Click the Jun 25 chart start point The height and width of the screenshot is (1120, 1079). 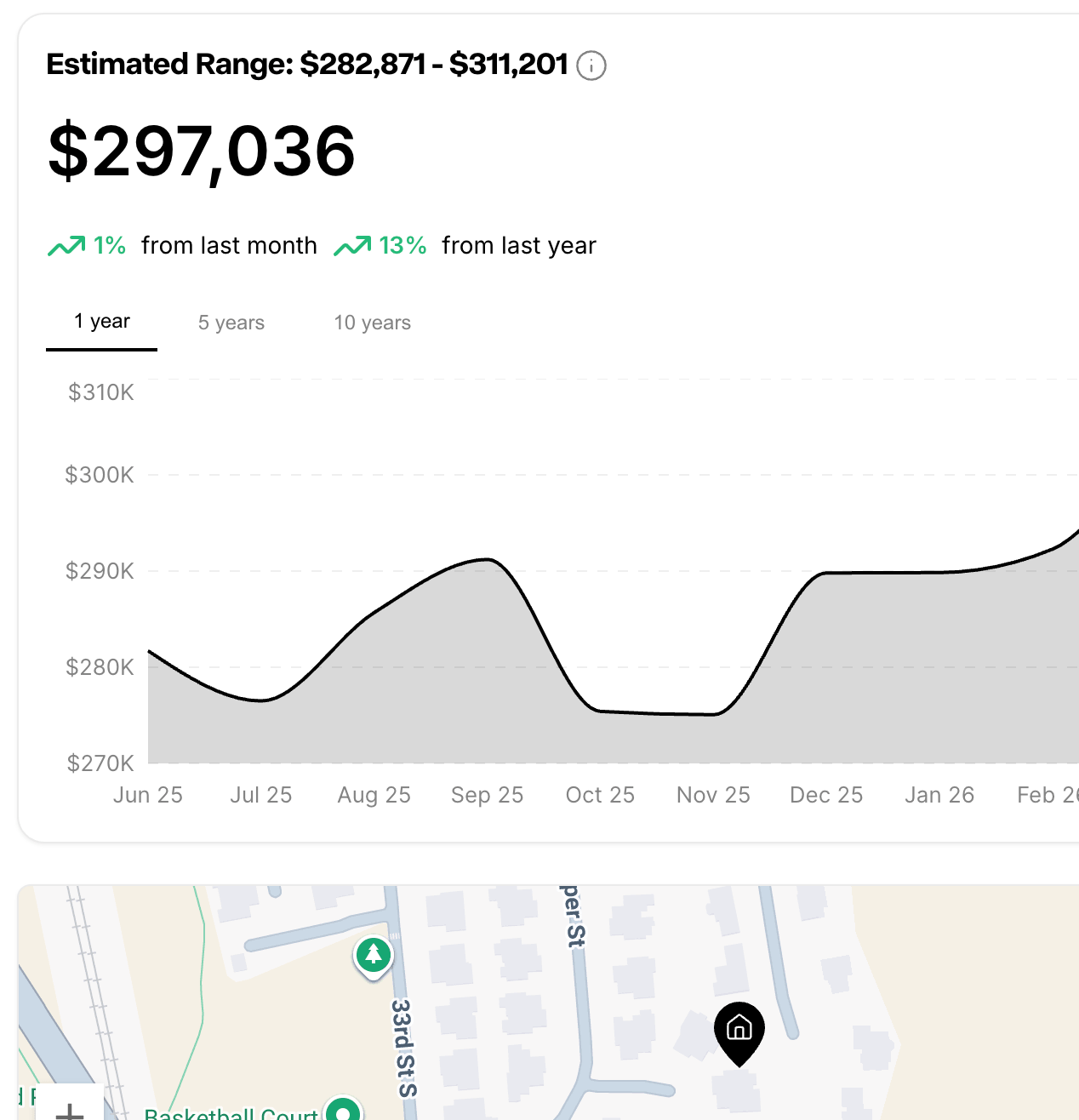[x=149, y=651]
